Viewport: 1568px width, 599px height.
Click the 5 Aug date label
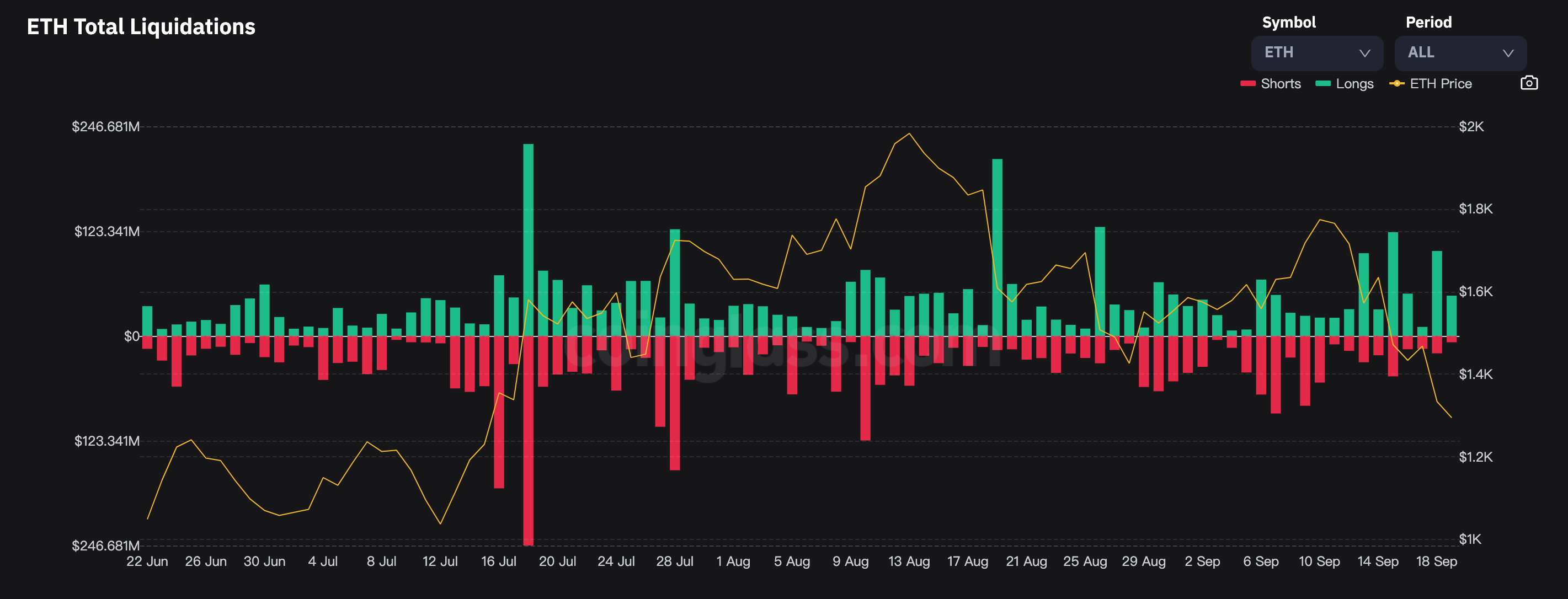coord(792,561)
